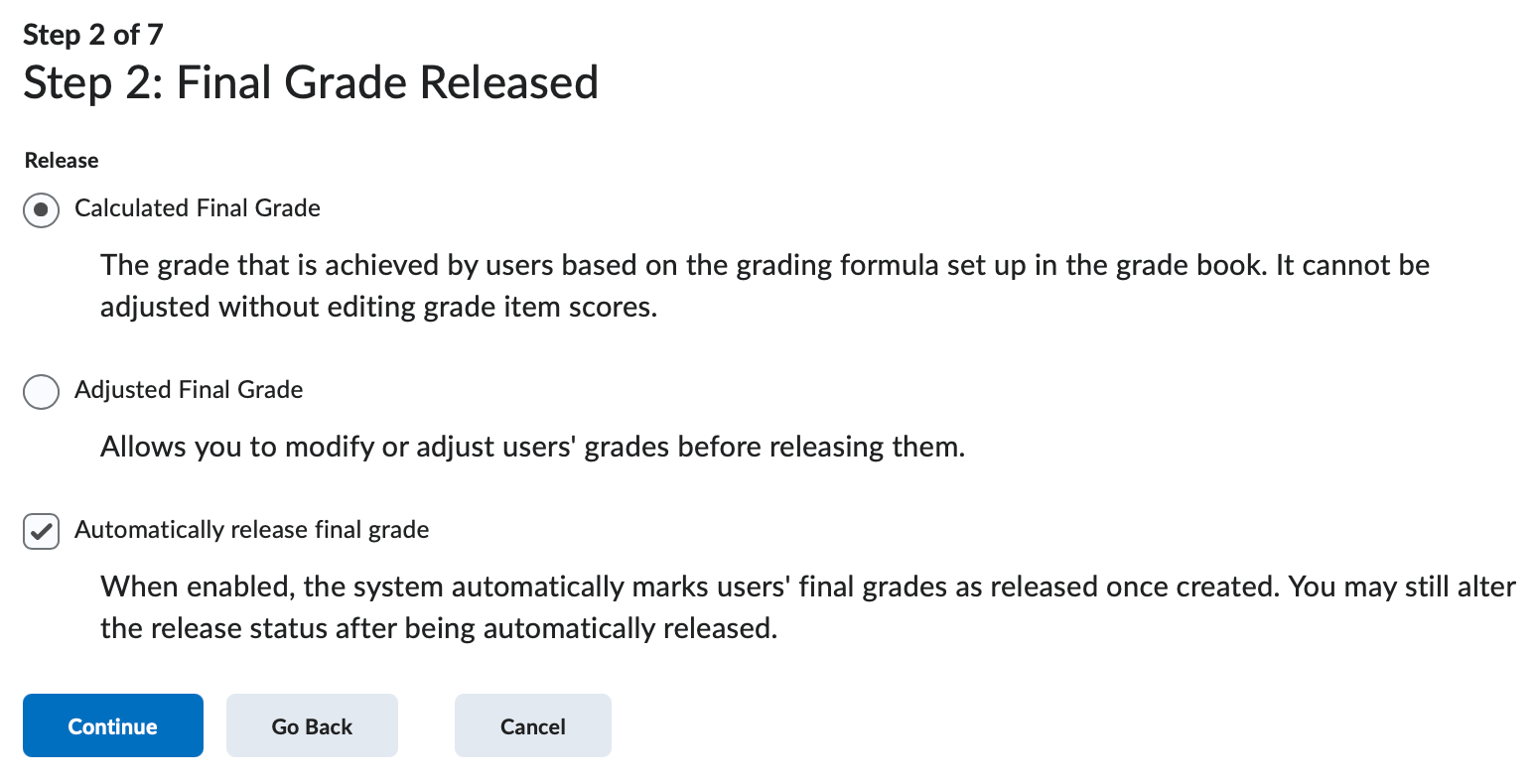The image size is (1535, 784).
Task: Click the Step 2 of 7 indicator
Action: pyautogui.click(x=92, y=34)
